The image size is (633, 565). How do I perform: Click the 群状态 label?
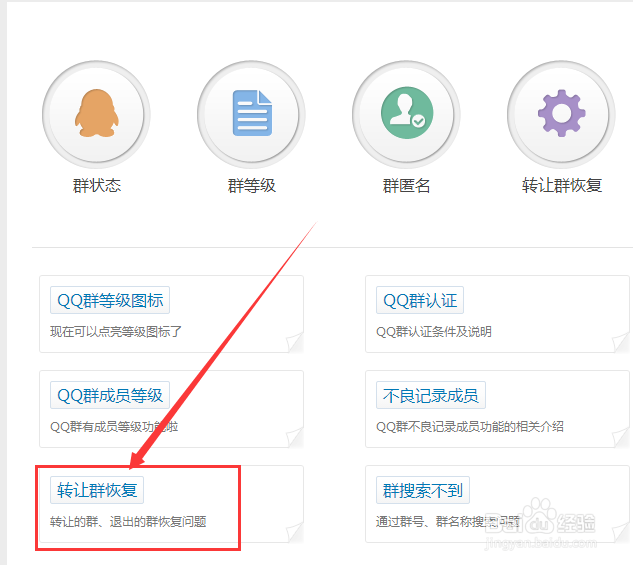click(x=97, y=186)
